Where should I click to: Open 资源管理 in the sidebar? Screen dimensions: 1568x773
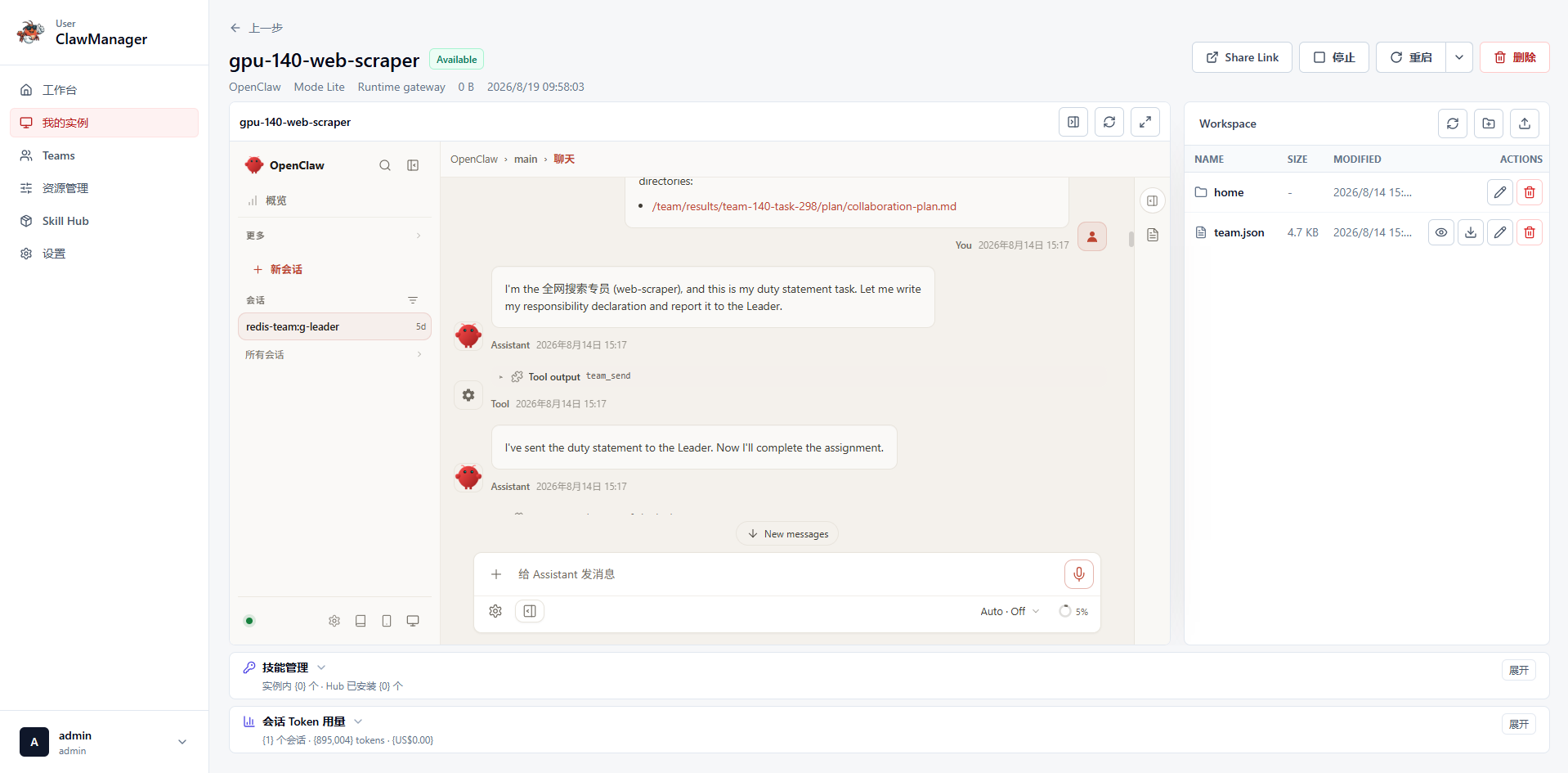click(104, 188)
